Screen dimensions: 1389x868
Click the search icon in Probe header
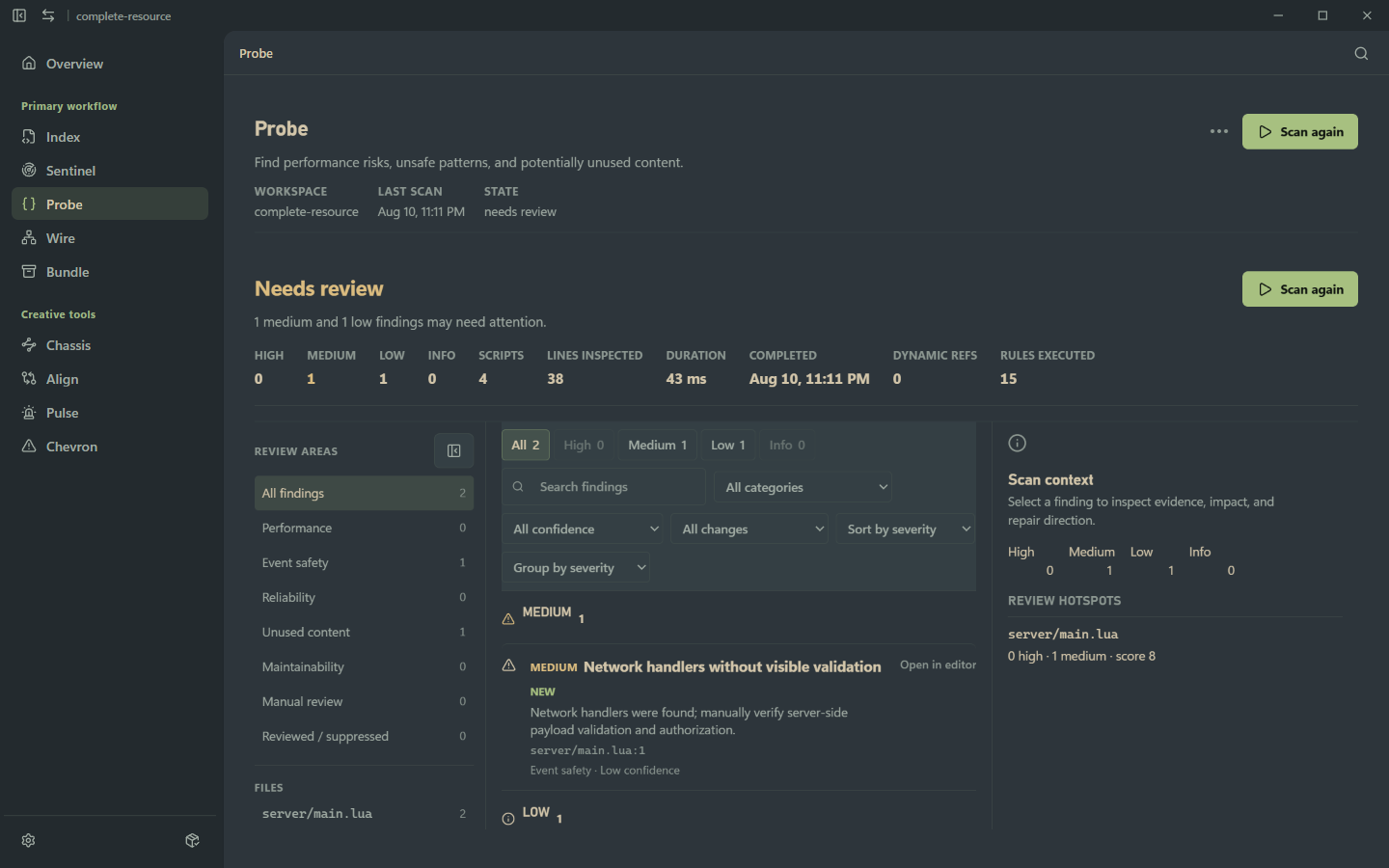(x=1361, y=53)
